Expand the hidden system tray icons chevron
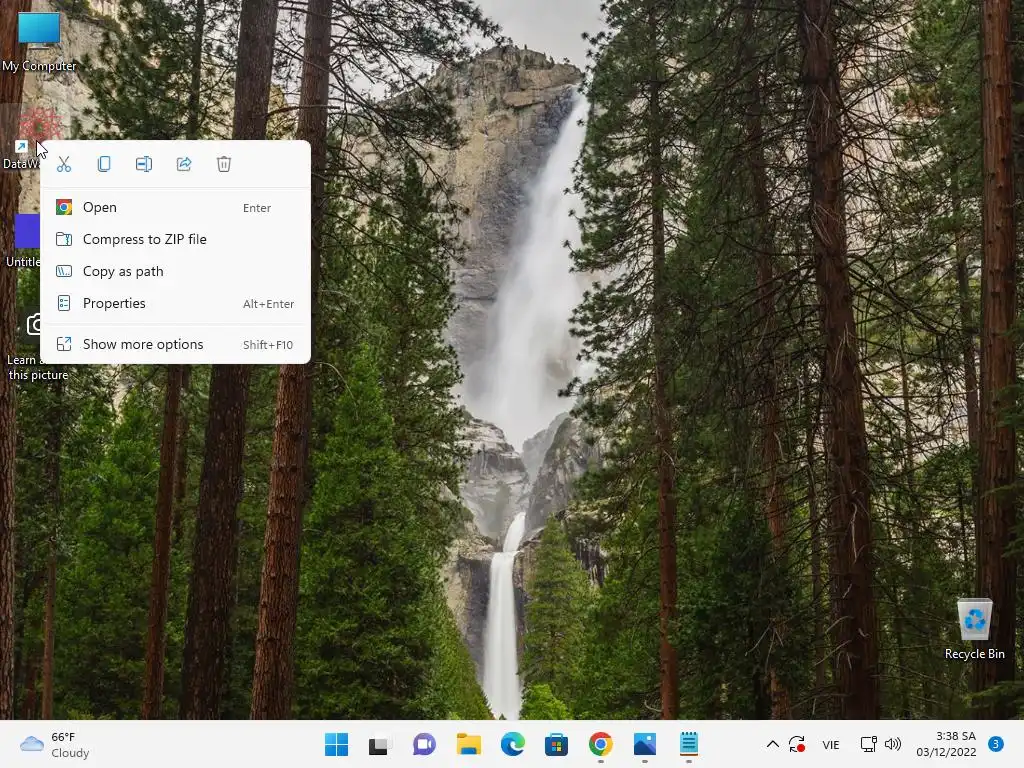 [x=773, y=744]
